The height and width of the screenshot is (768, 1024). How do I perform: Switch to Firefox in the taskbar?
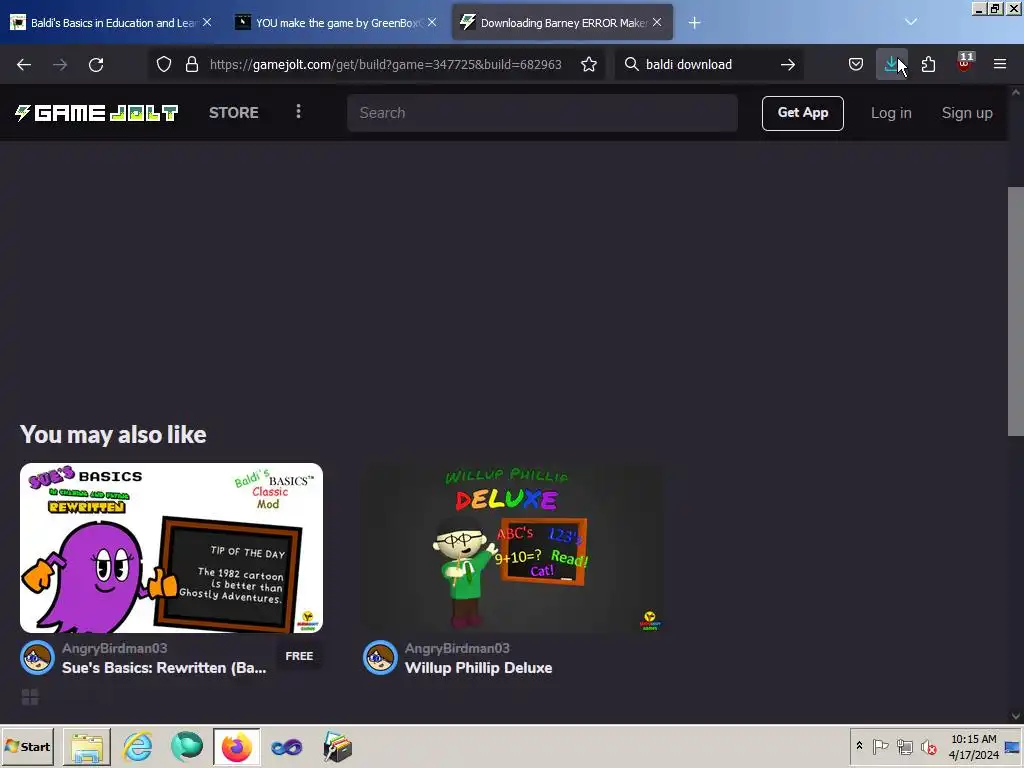(x=236, y=747)
